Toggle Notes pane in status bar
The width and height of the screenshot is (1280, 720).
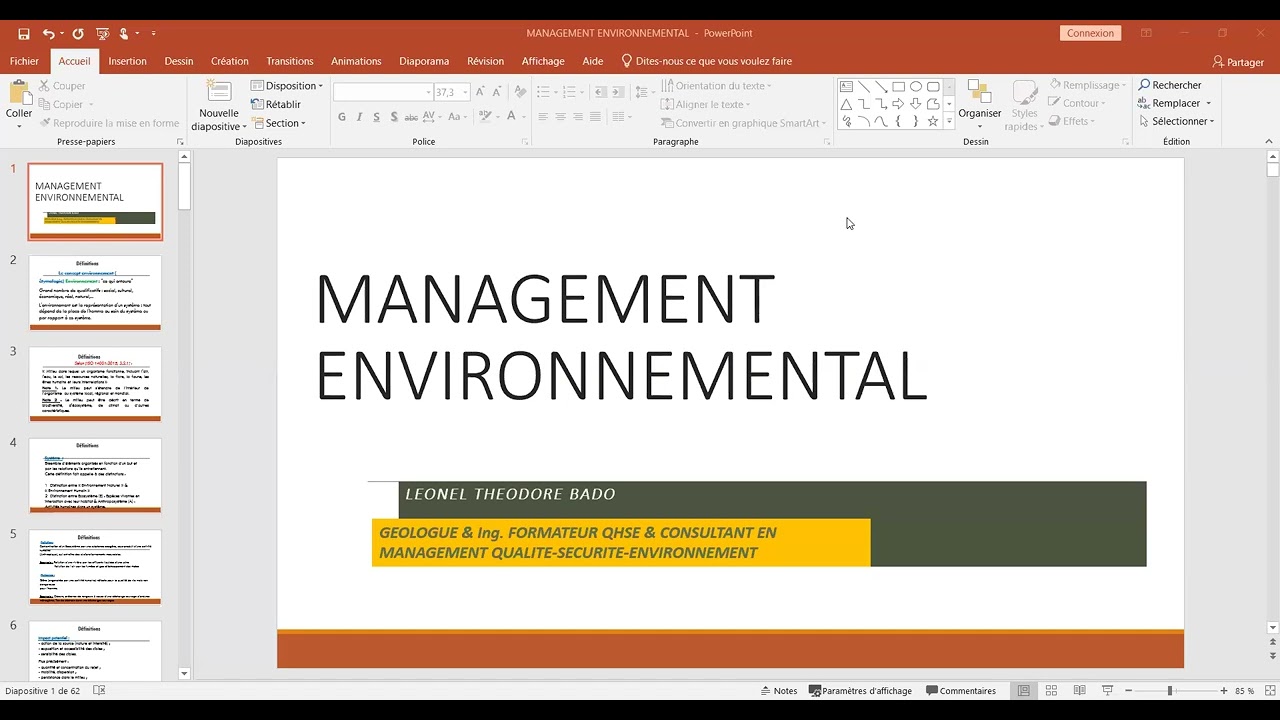click(x=779, y=691)
